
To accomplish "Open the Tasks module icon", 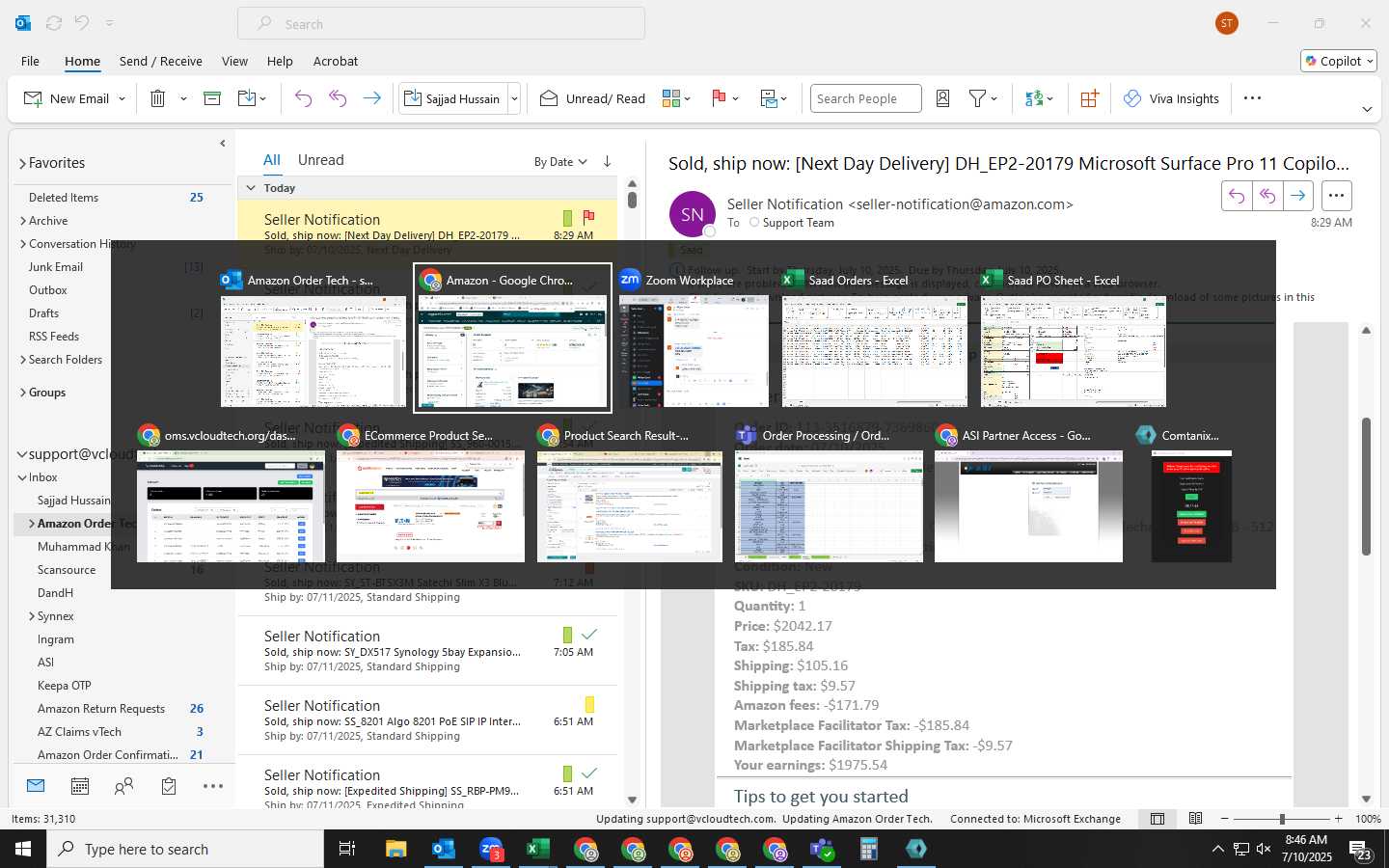I will (169, 786).
